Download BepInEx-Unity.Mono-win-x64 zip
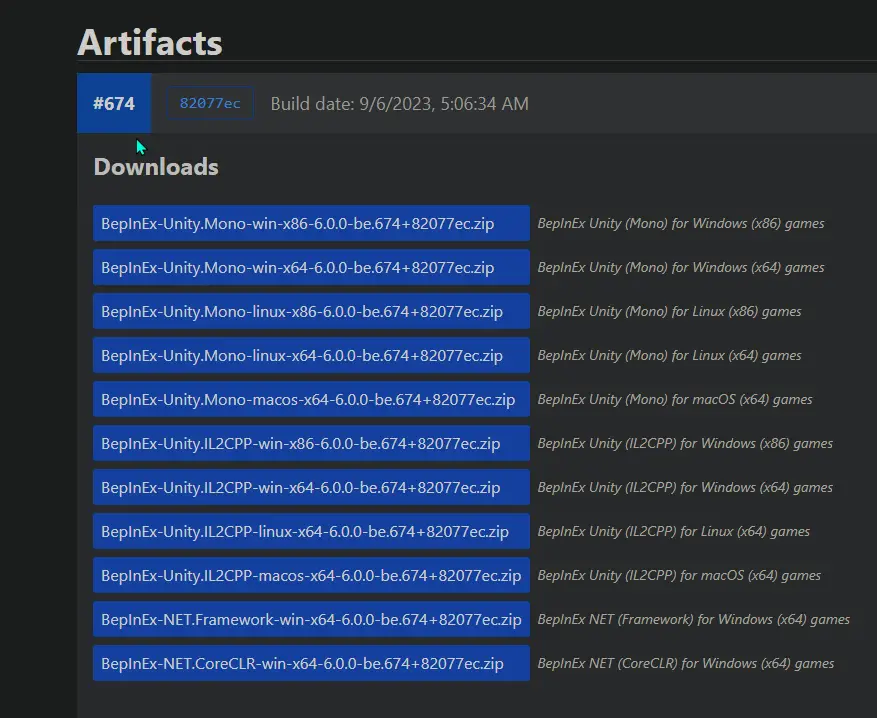This screenshot has width=877, height=718. [x=311, y=267]
